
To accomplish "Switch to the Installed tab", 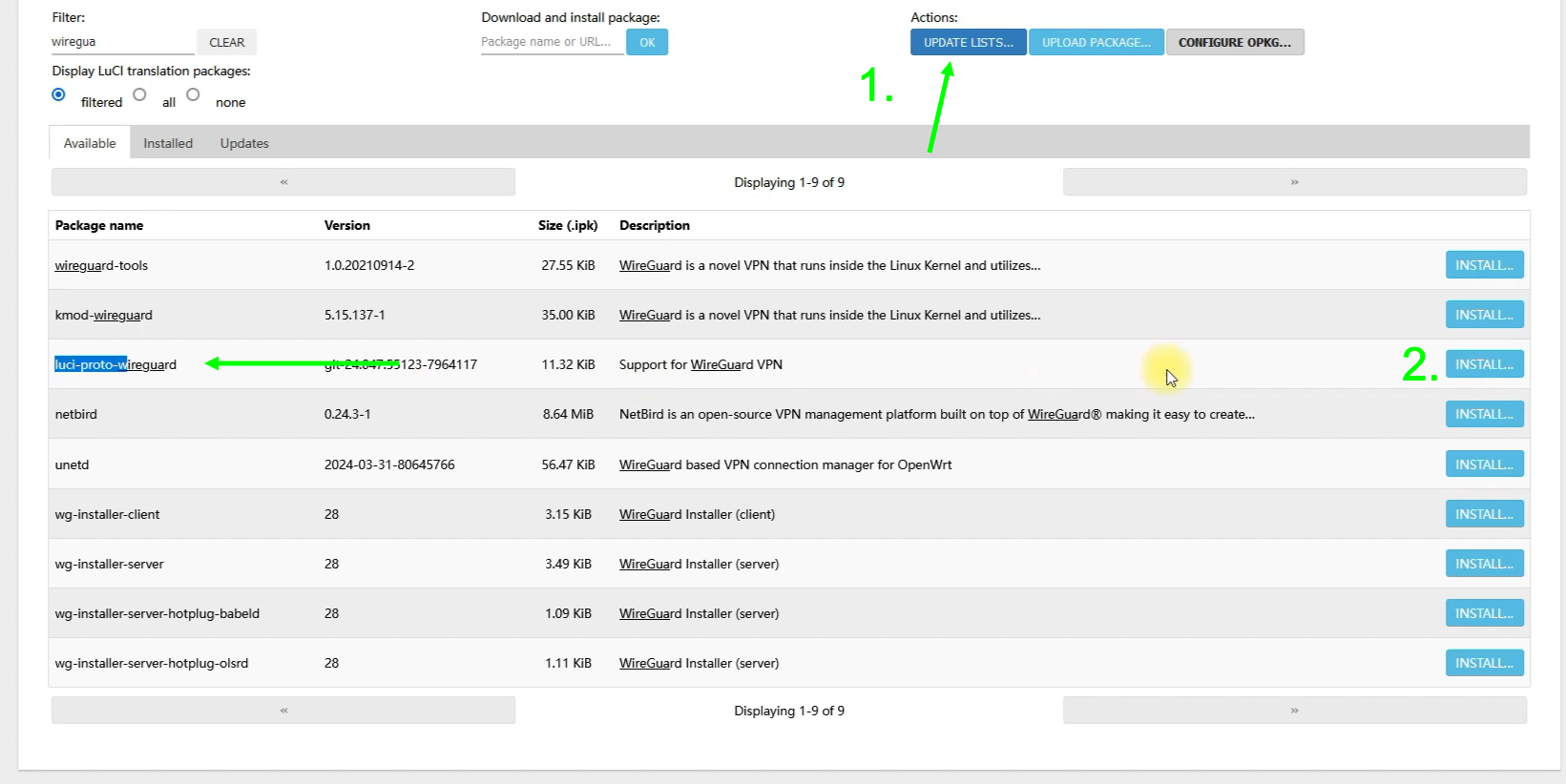I will 168,143.
